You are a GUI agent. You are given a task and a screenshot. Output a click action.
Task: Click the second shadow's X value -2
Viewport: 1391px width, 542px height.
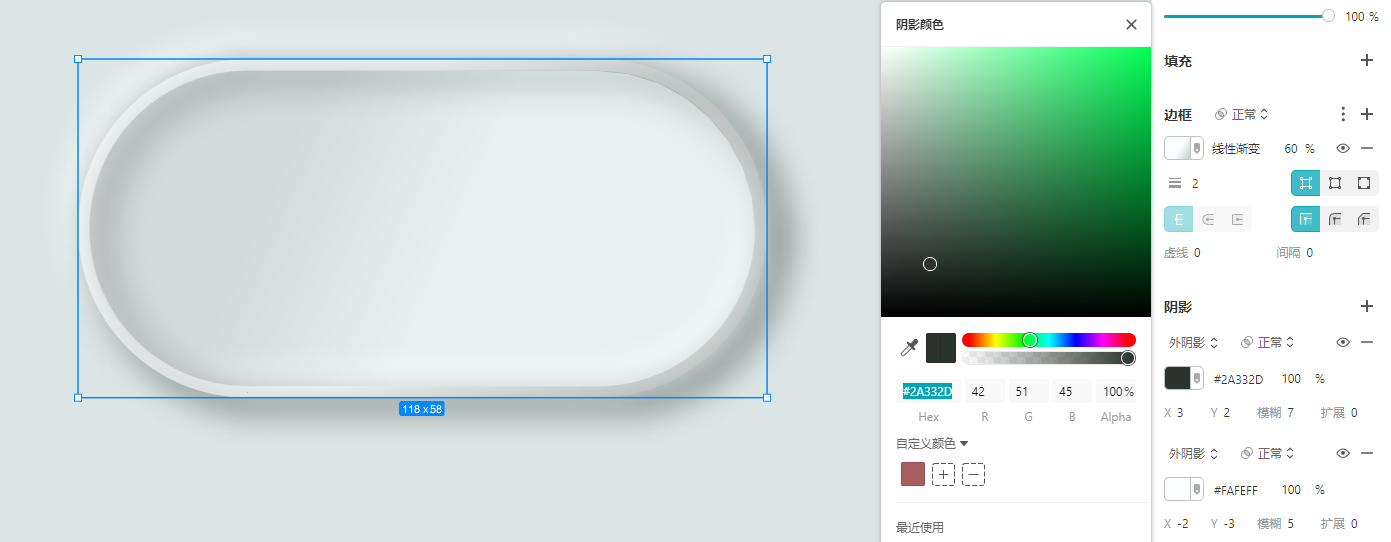click(1183, 523)
